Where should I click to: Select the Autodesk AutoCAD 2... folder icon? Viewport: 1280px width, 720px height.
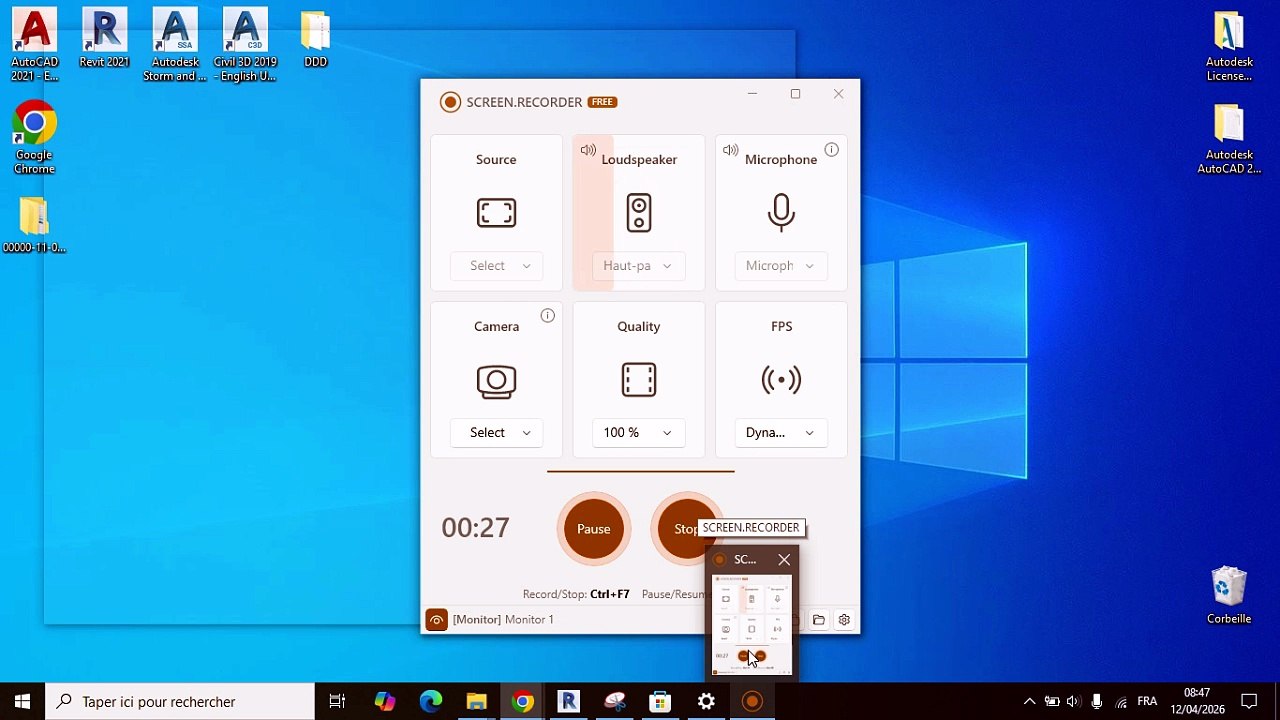1229,138
